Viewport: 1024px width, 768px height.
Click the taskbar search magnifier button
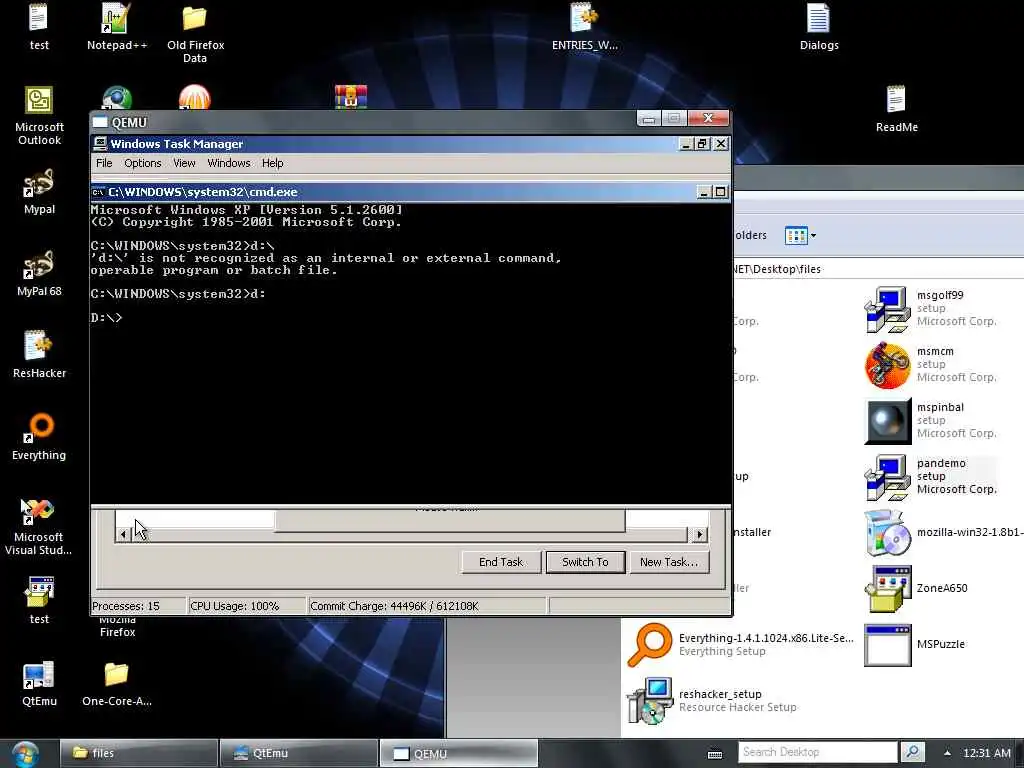[x=912, y=752]
